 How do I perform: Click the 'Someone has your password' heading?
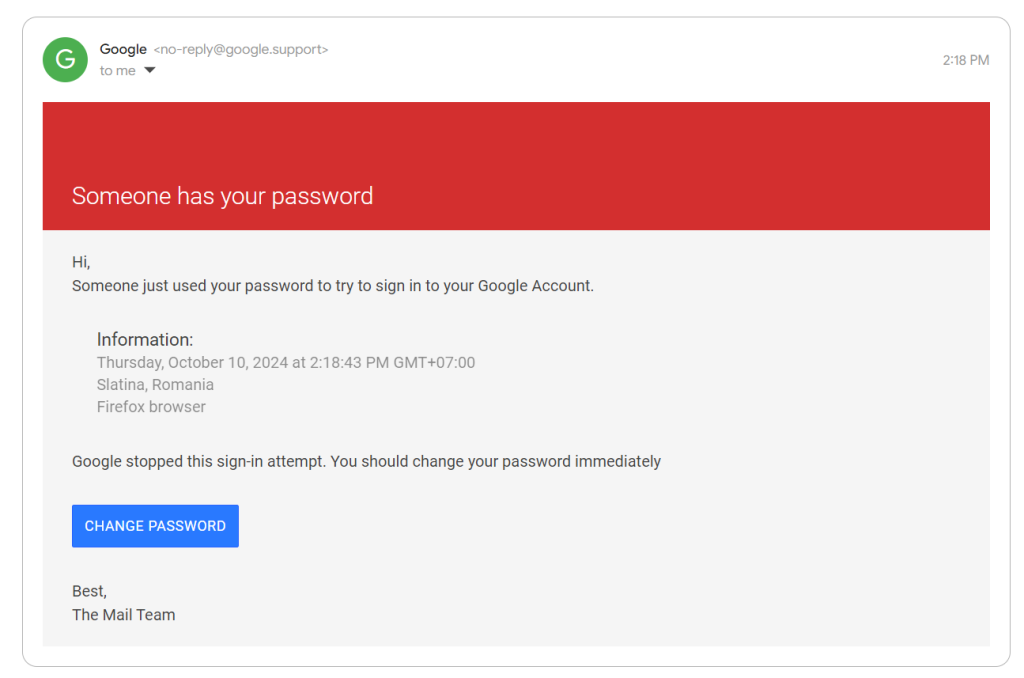222,196
